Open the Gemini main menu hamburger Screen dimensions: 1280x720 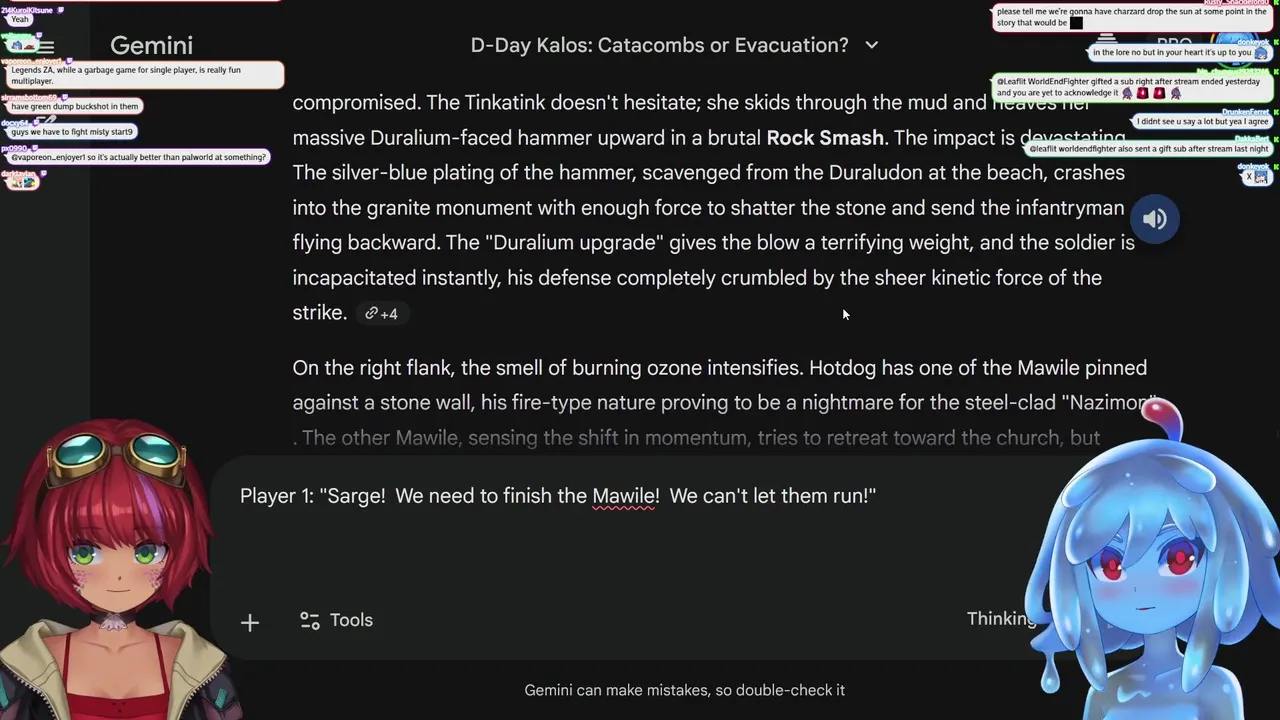(46, 46)
